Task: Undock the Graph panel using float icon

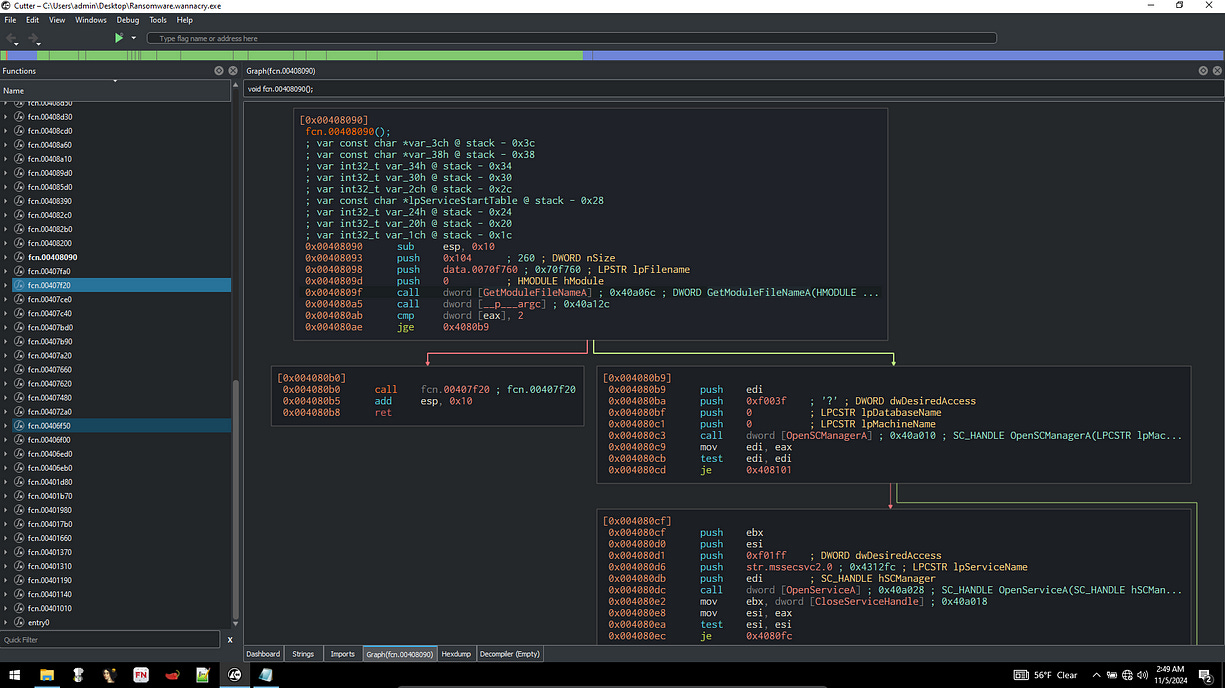Action: coord(1203,71)
